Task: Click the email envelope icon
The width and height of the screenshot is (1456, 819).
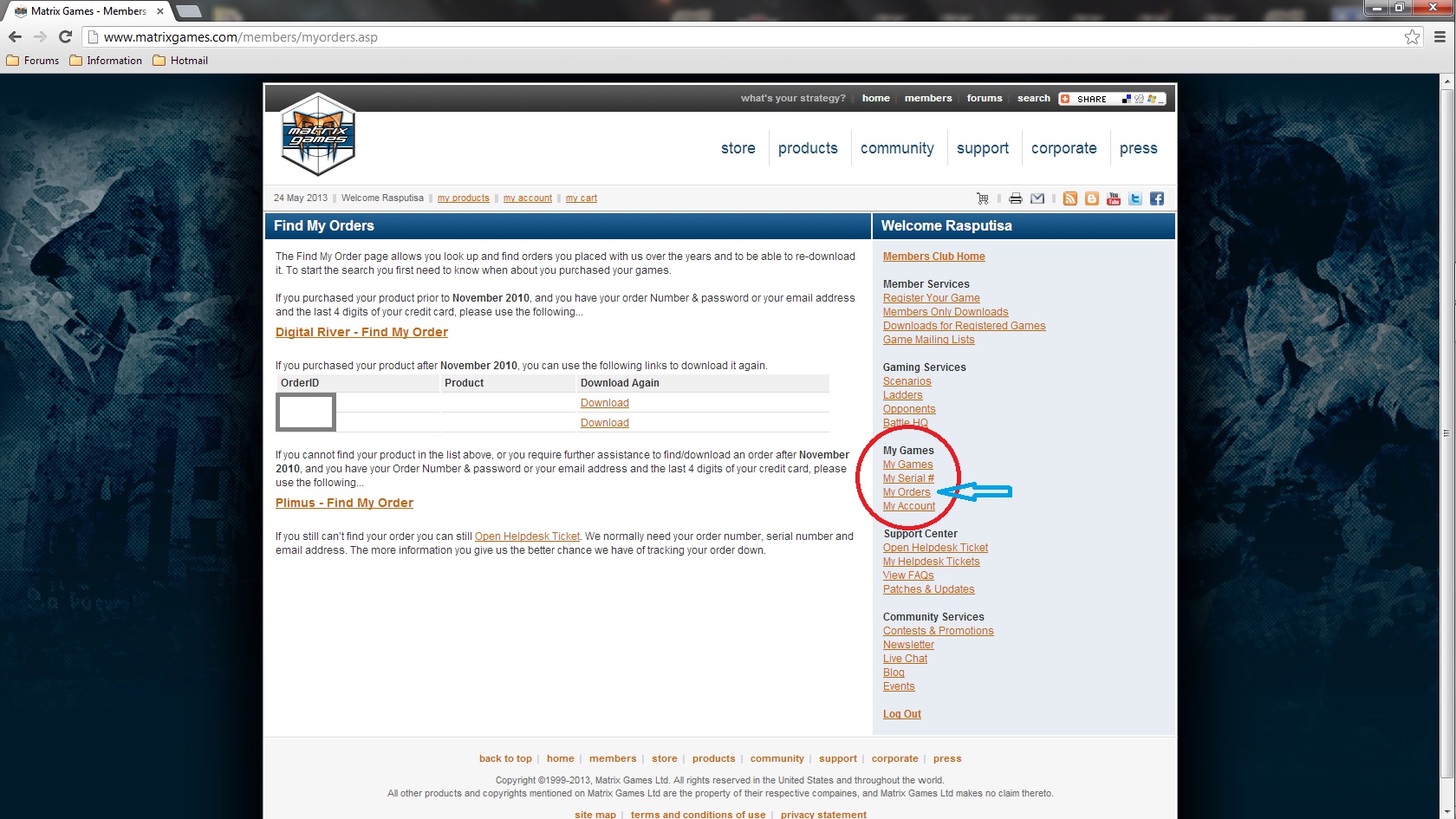Action: (x=1037, y=198)
